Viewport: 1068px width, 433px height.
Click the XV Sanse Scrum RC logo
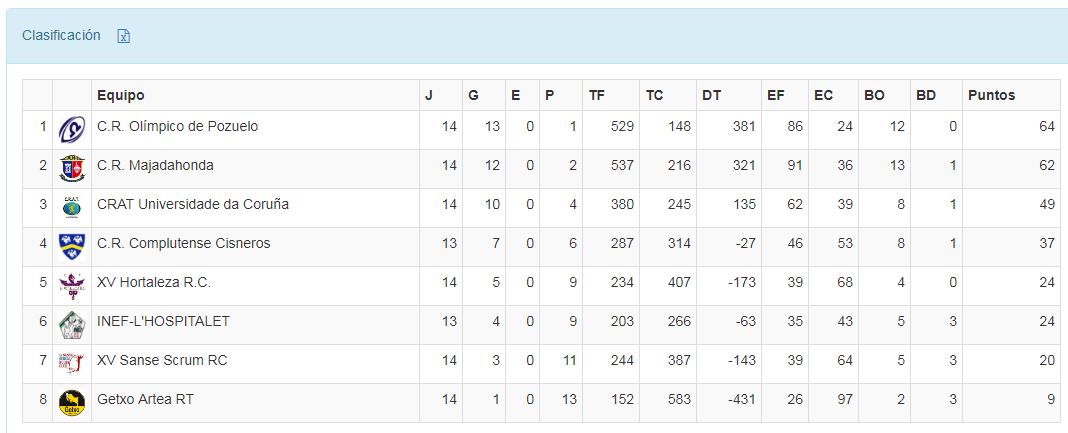72,363
